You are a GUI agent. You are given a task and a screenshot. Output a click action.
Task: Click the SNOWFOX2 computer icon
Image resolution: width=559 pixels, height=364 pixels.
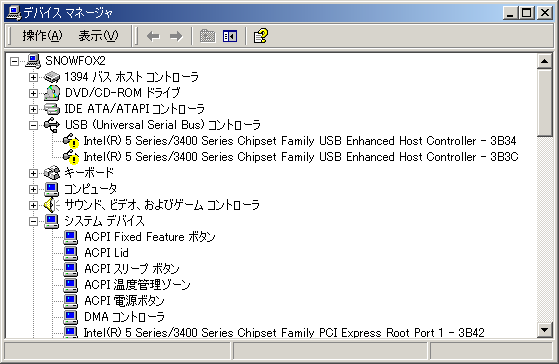(33, 61)
